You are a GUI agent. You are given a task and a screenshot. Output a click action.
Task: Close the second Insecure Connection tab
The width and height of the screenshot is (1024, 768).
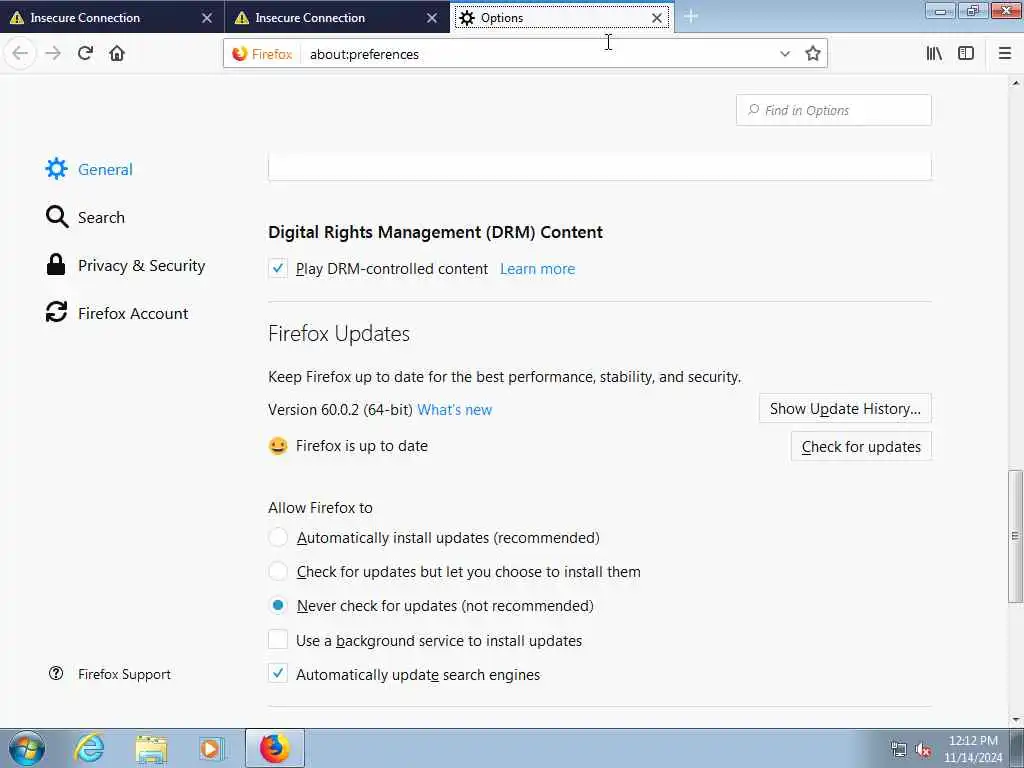[x=432, y=18]
